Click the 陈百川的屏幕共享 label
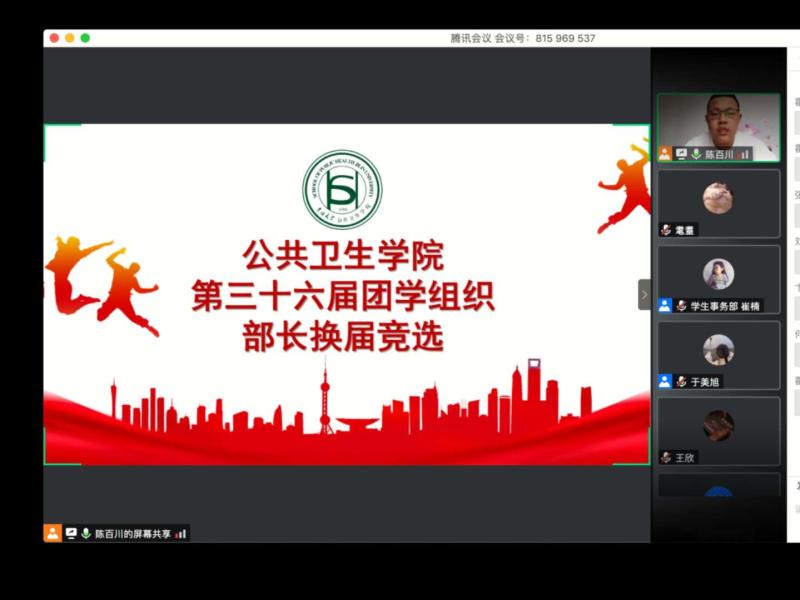The image size is (800, 600). [x=132, y=534]
